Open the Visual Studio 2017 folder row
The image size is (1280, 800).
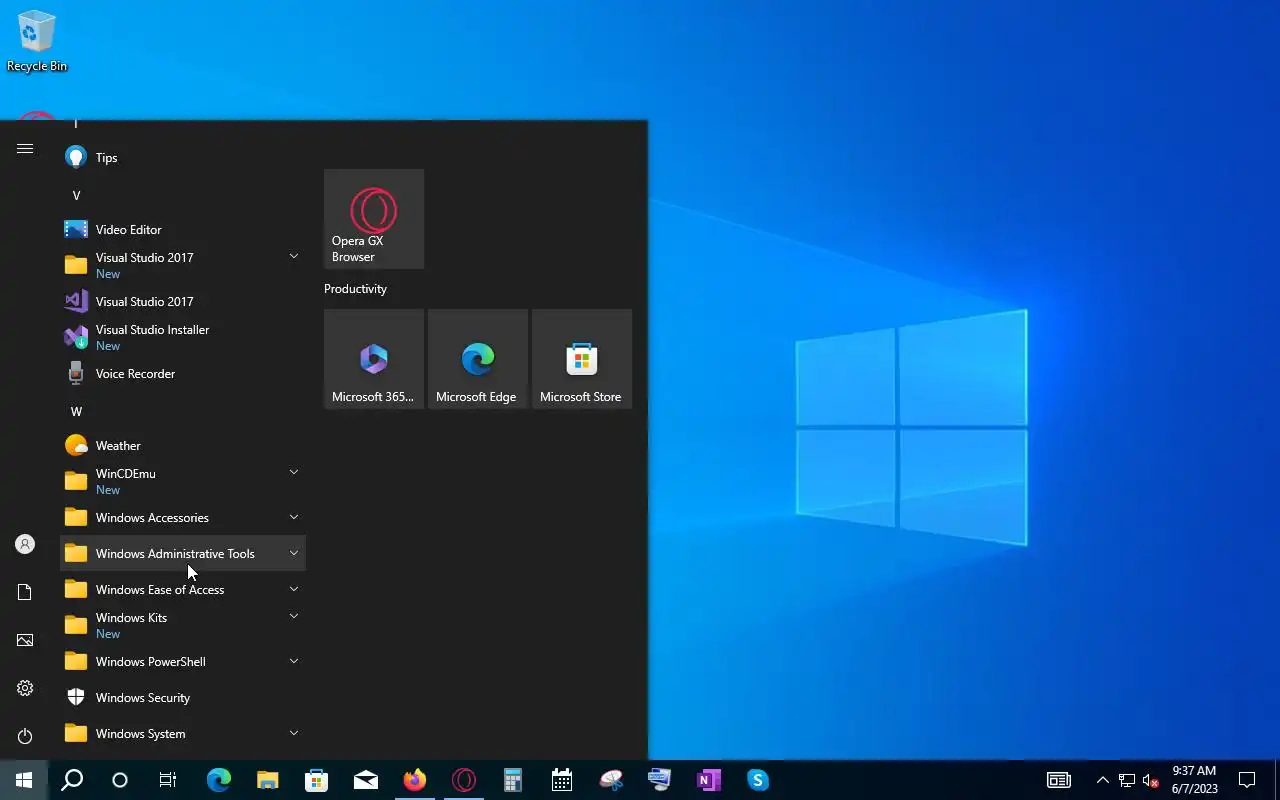[x=183, y=265]
